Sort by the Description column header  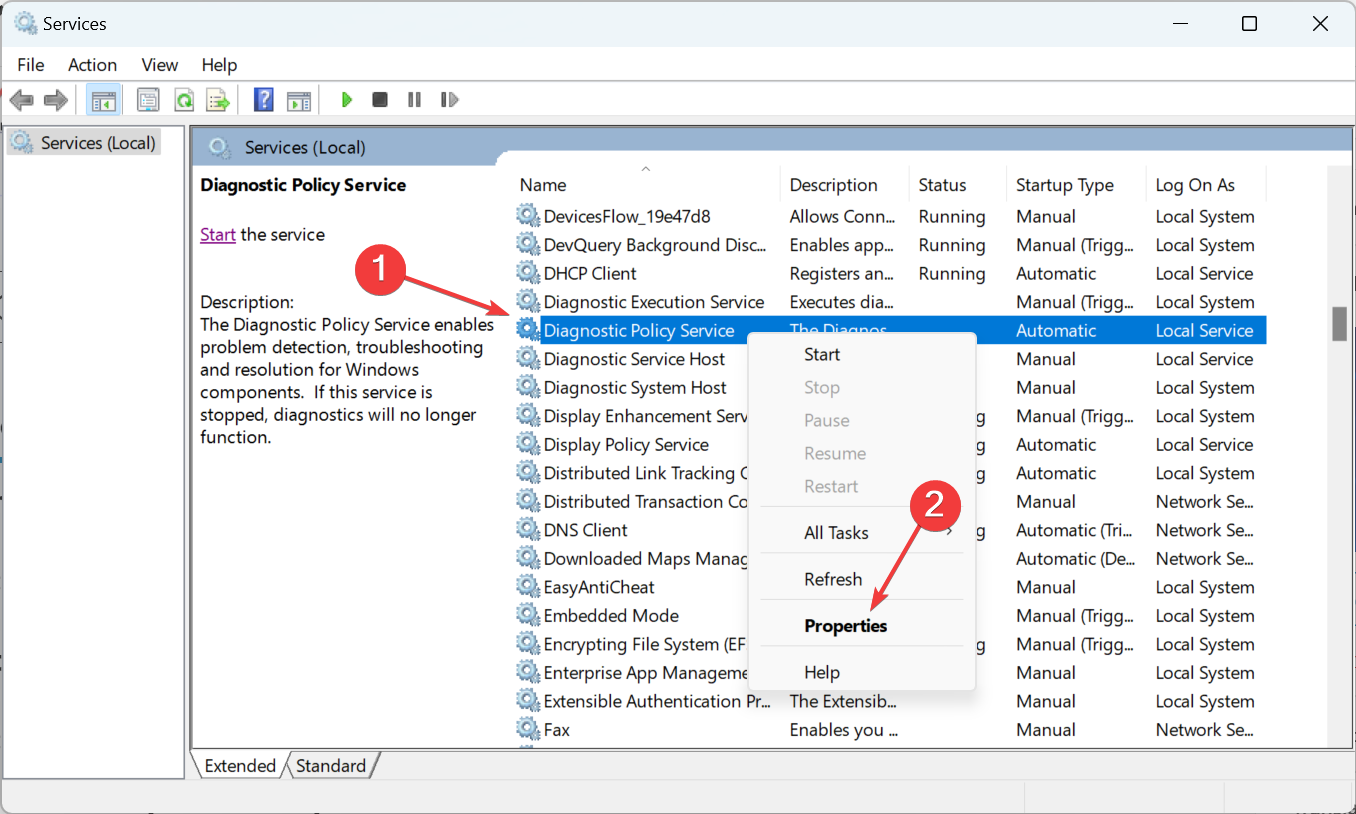(845, 185)
